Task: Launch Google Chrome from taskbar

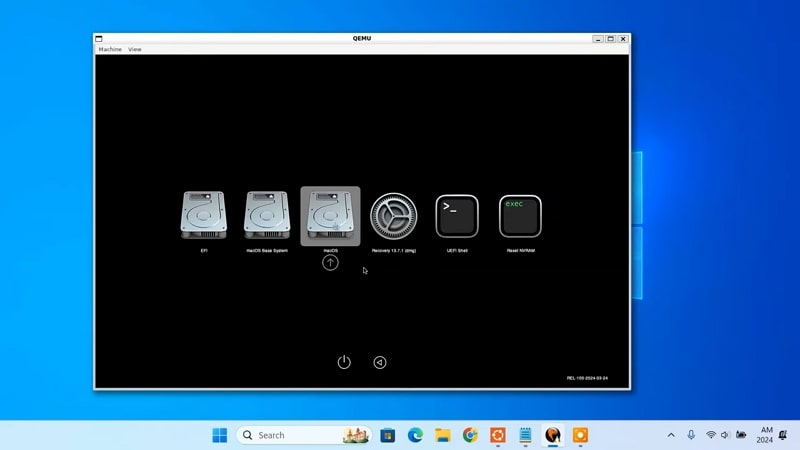Action: click(470, 435)
